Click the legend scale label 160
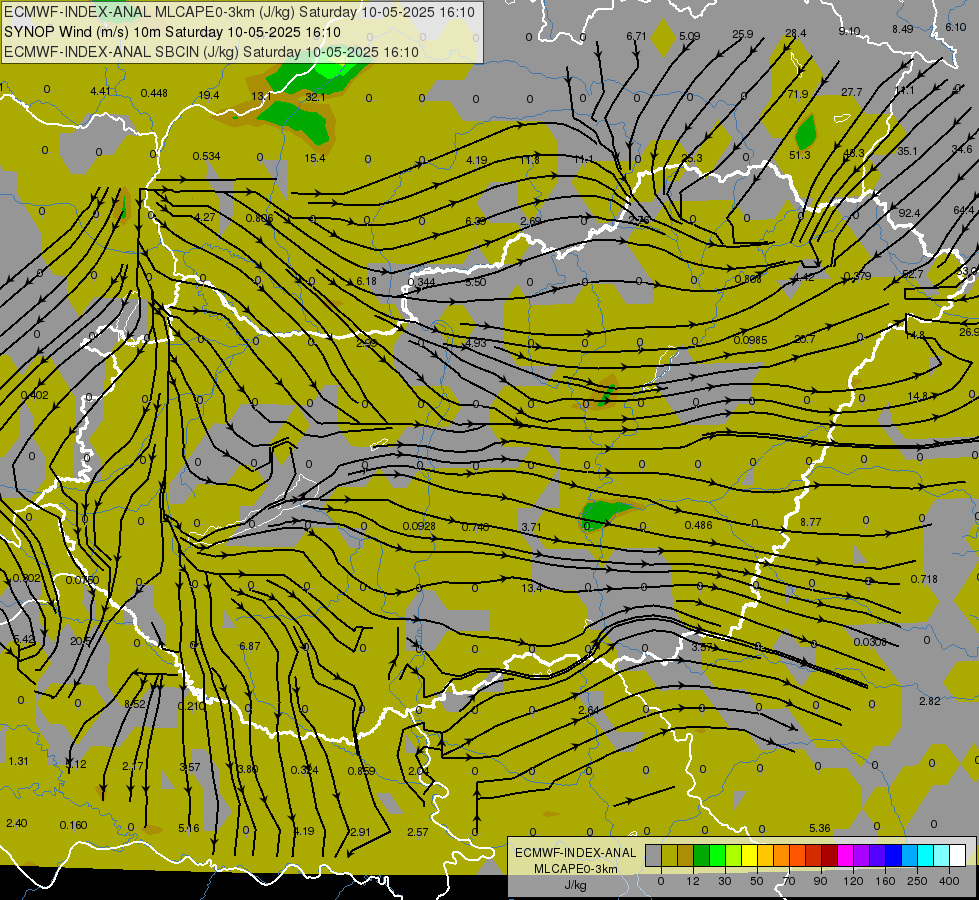 (x=885, y=881)
